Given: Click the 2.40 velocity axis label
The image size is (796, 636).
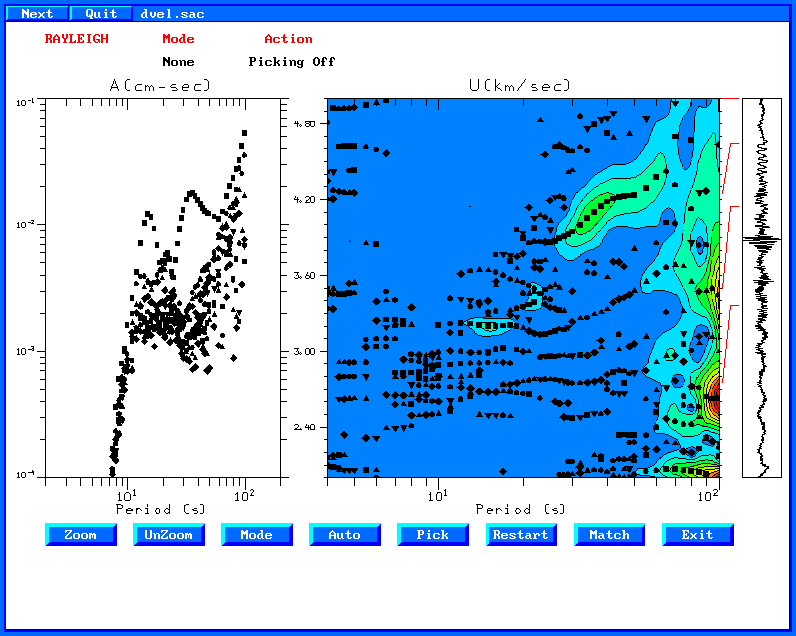Looking at the screenshot, I should [304, 427].
